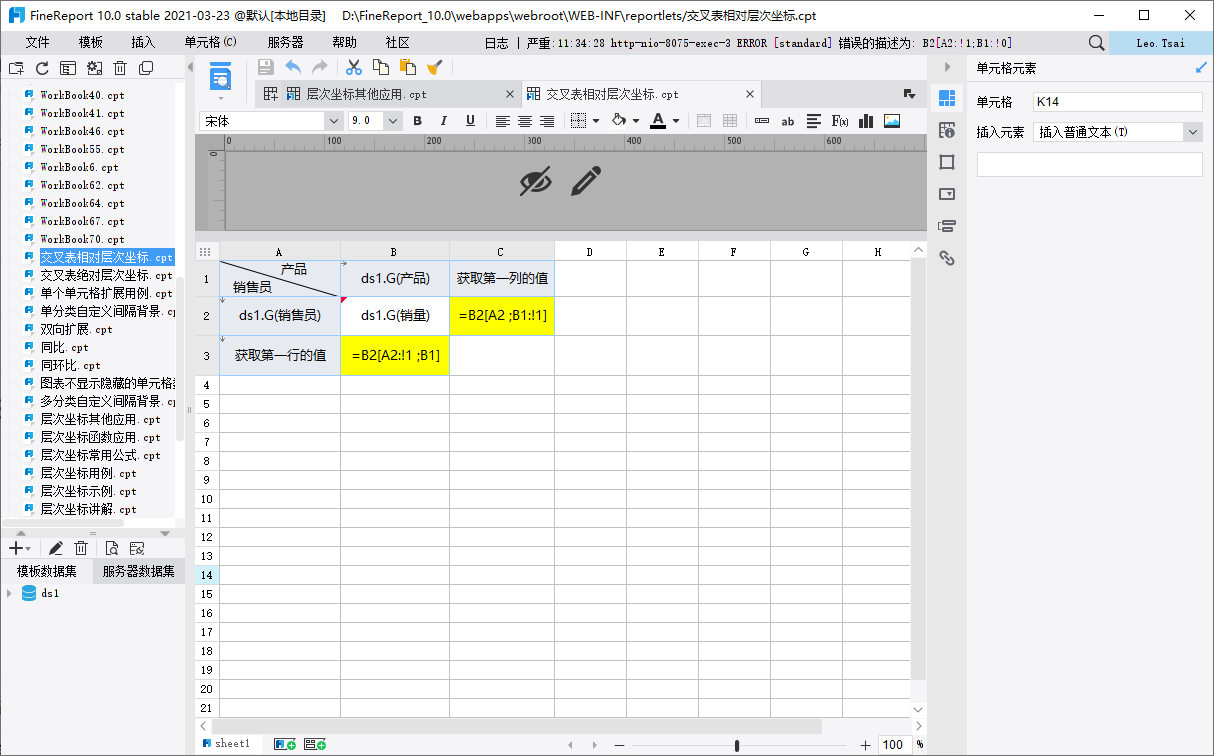Open 双向扩展.cpt in the file list
1214x756 pixels.
tap(77, 329)
